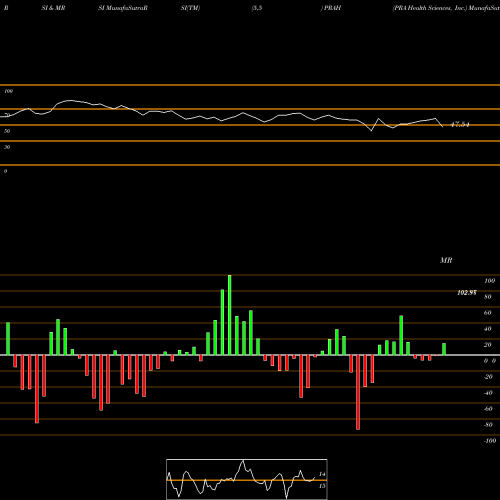The width and height of the screenshot is (500, 500).
Task: Click the last green MR bar on right
Action: tap(444, 349)
